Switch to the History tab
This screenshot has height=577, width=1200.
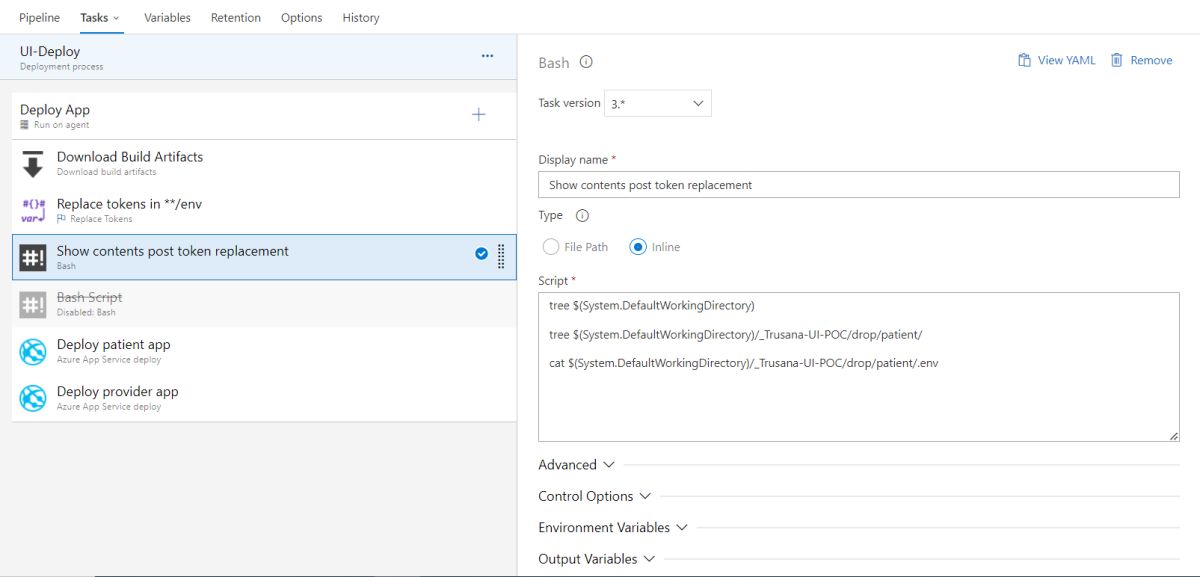point(361,18)
